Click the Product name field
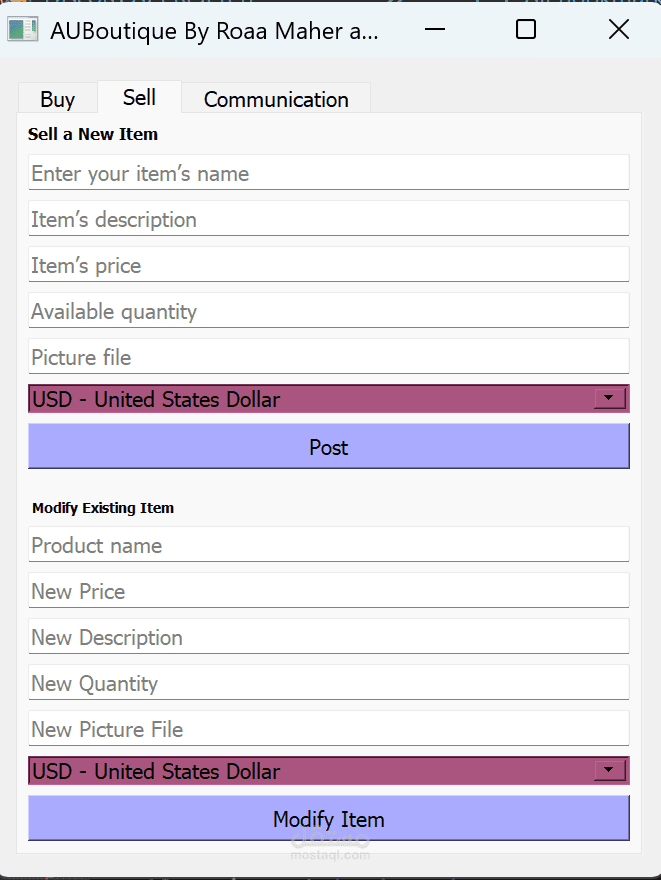Viewport: 661px width, 880px height. [x=328, y=545]
